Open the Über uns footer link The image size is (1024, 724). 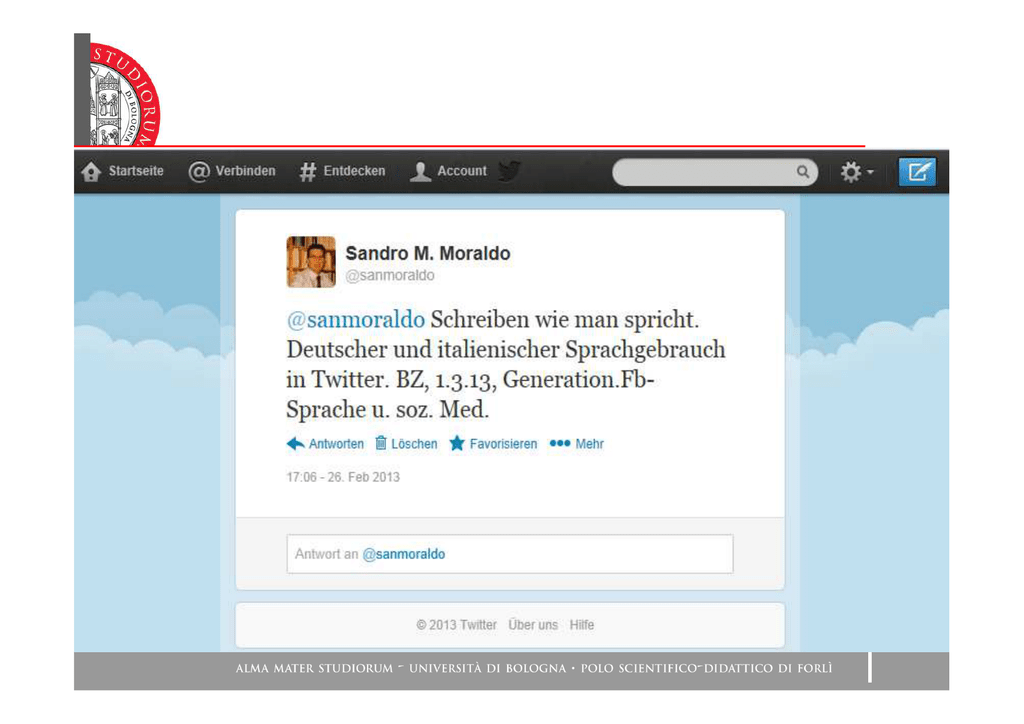[533, 625]
